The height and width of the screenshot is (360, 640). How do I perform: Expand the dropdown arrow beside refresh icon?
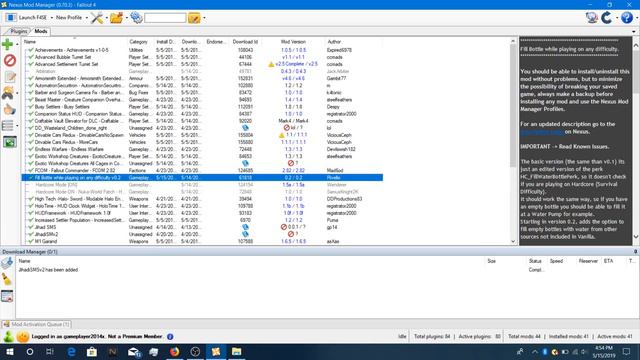(x=616, y=18)
